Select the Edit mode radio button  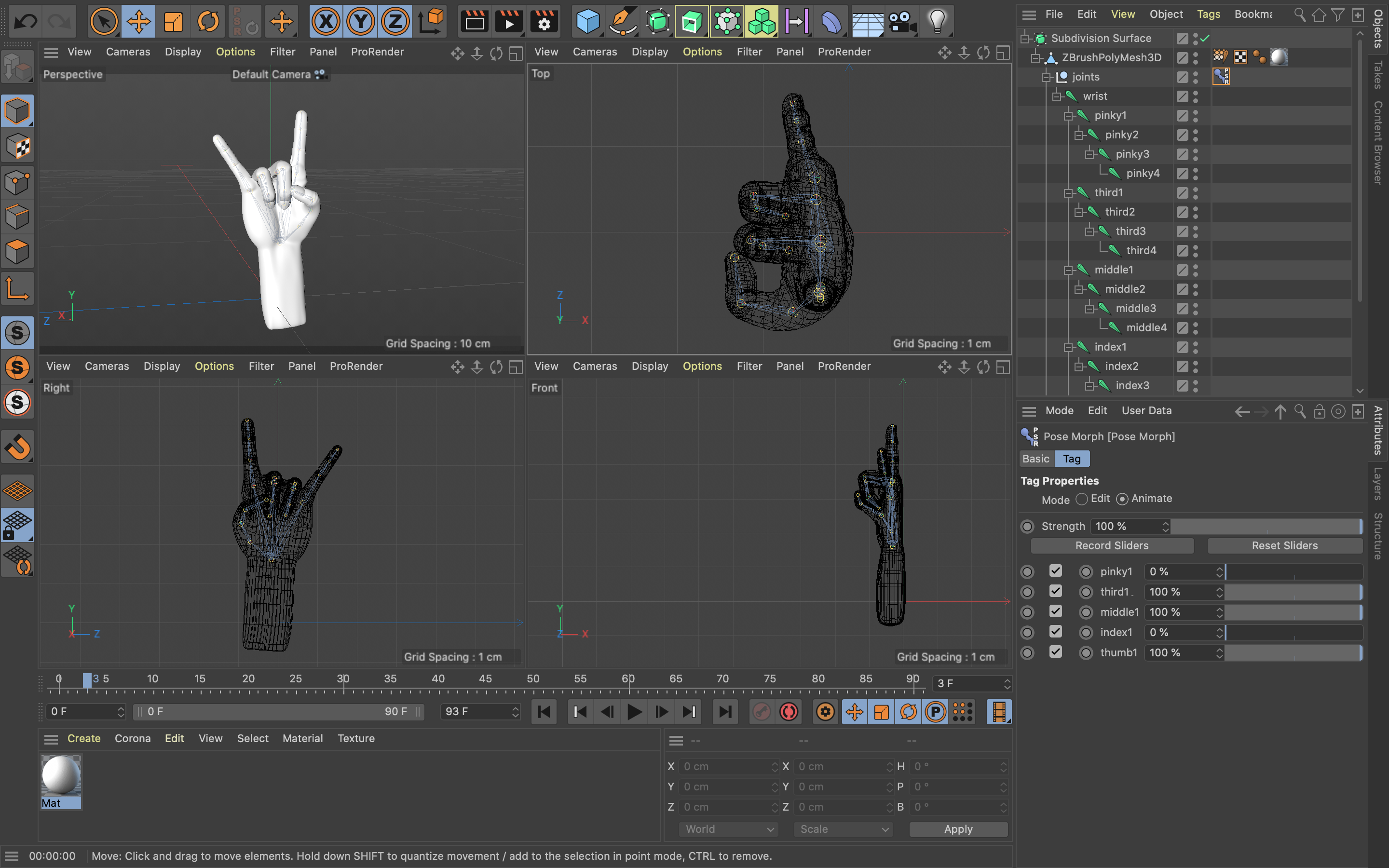pyautogui.click(x=1082, y=499)
